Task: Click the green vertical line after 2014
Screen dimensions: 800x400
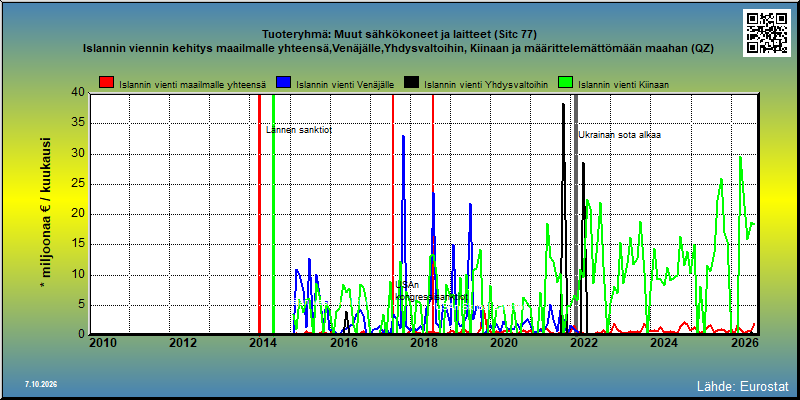Action: point(273,213)
